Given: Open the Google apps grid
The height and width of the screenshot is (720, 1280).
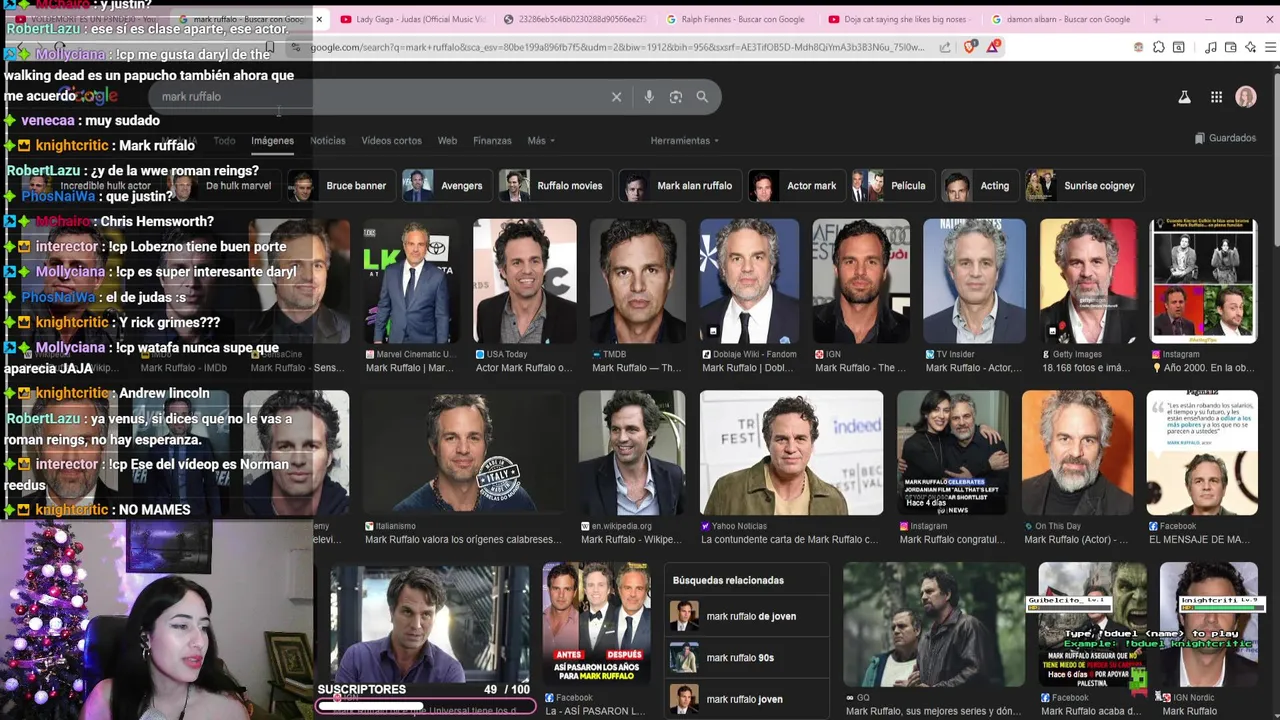Looking at the screenshot, I should point(1216,97).
